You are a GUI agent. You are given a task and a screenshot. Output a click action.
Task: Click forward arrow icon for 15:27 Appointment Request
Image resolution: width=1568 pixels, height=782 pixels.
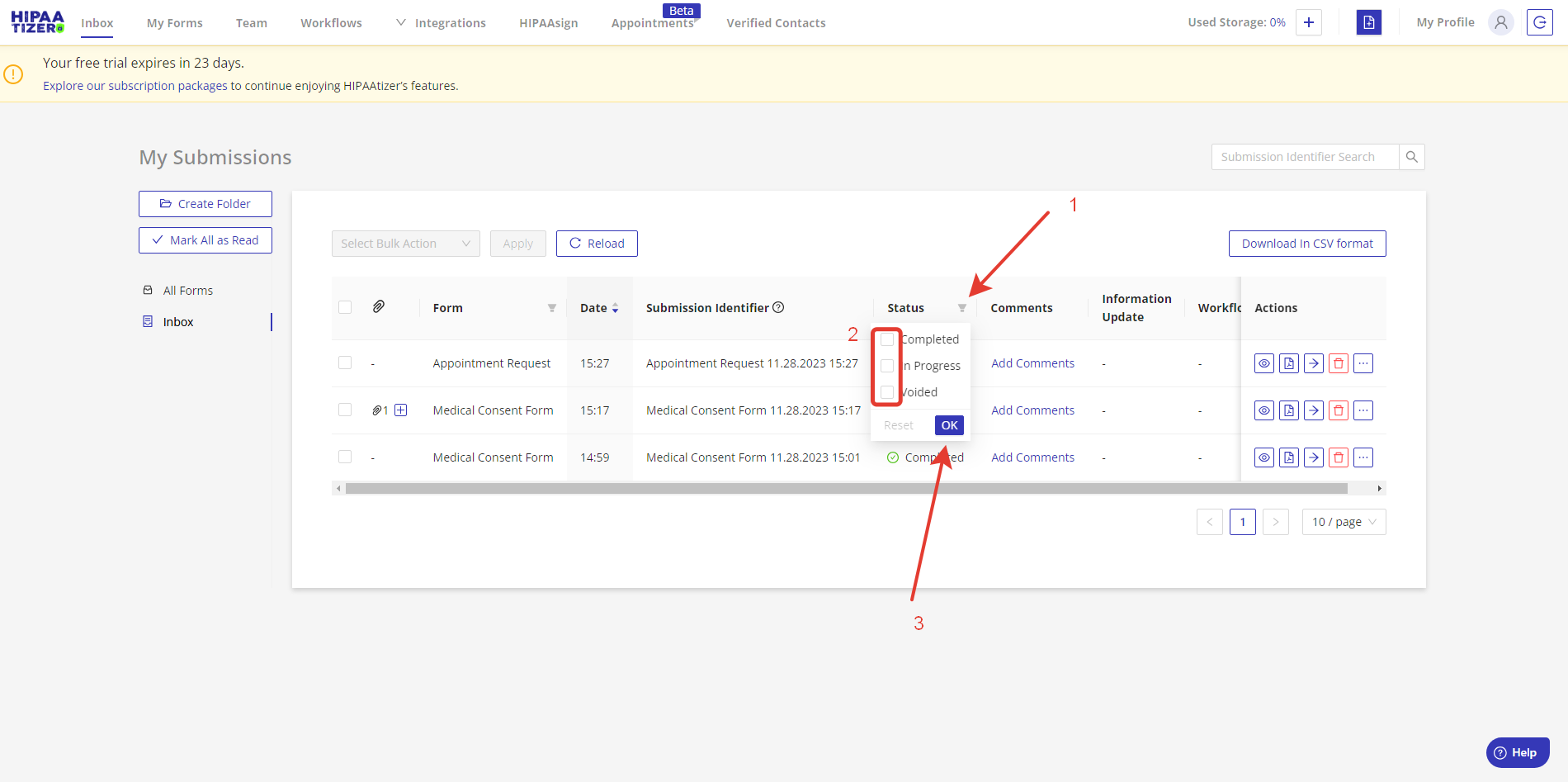(1314, 363)
